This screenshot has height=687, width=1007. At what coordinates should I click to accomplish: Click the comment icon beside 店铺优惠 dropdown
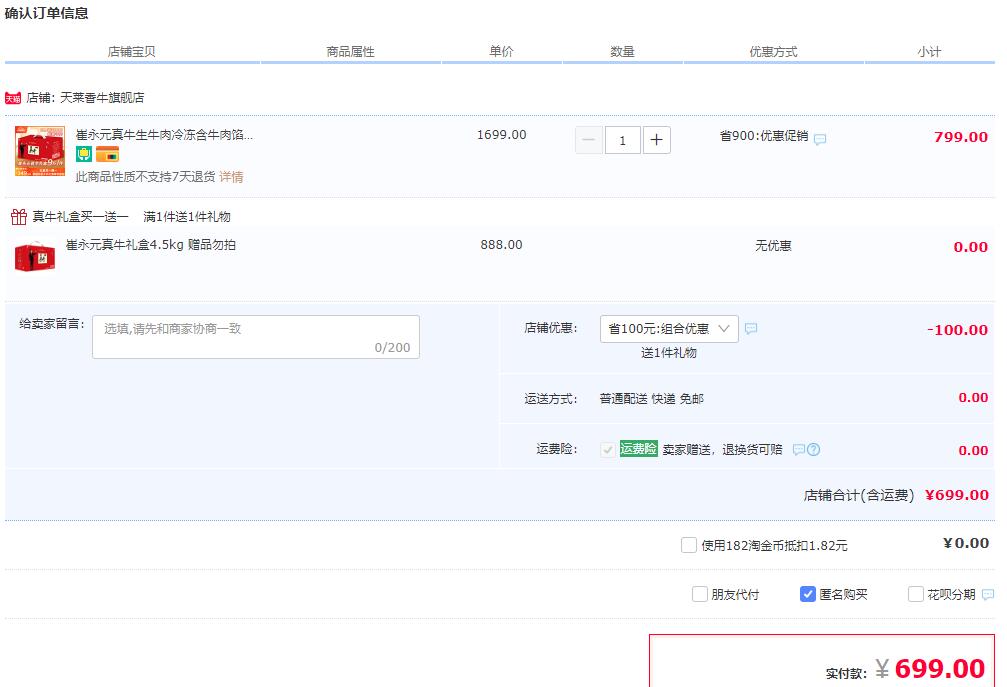coord(751,329)
